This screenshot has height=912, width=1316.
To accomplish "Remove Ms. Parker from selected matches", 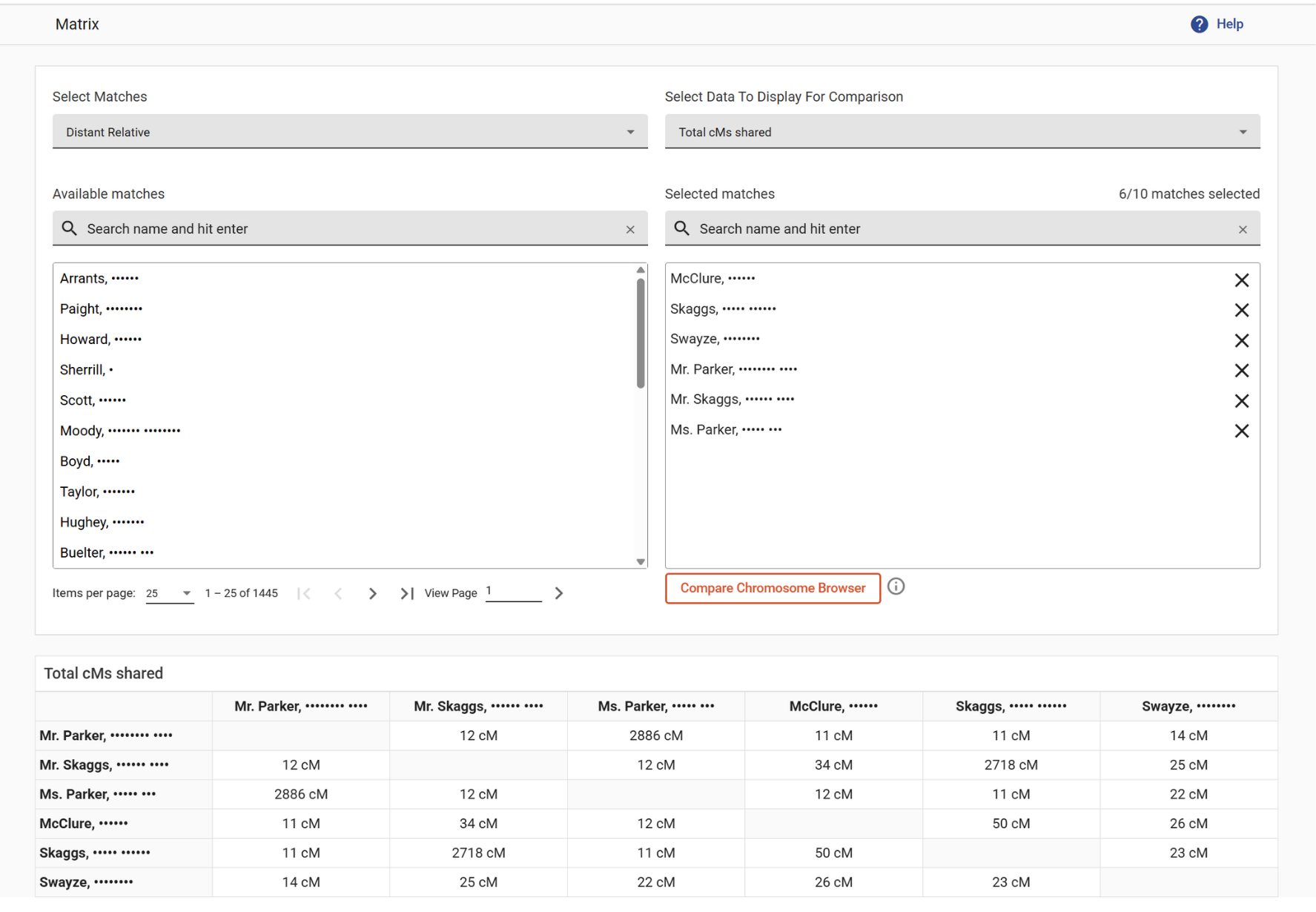I will [1241, 431].
